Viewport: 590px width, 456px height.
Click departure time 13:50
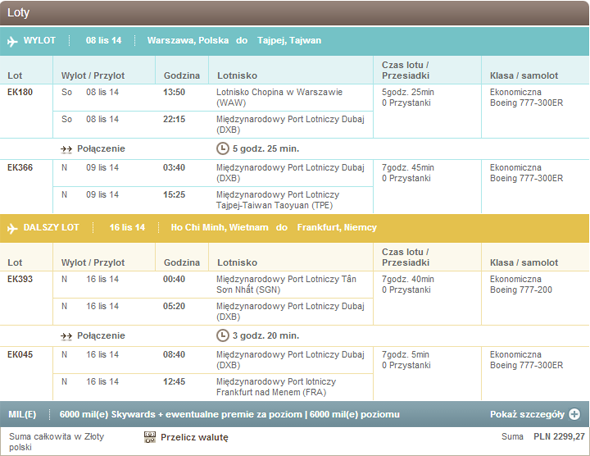[x=174, y=92]
